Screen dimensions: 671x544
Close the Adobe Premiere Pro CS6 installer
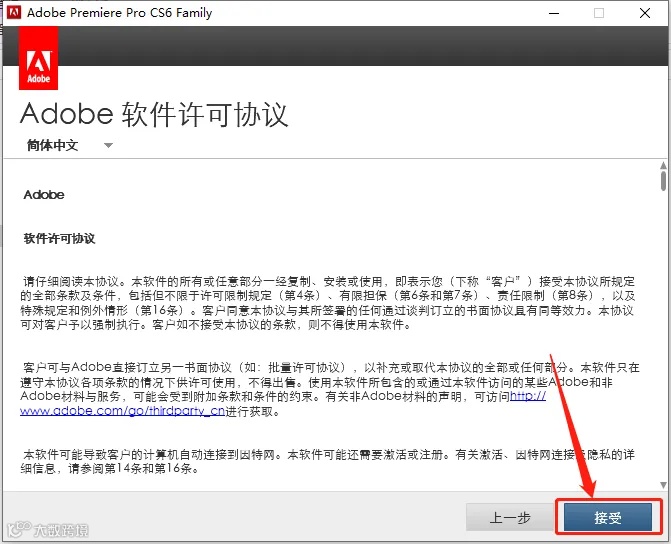(645, 13)
